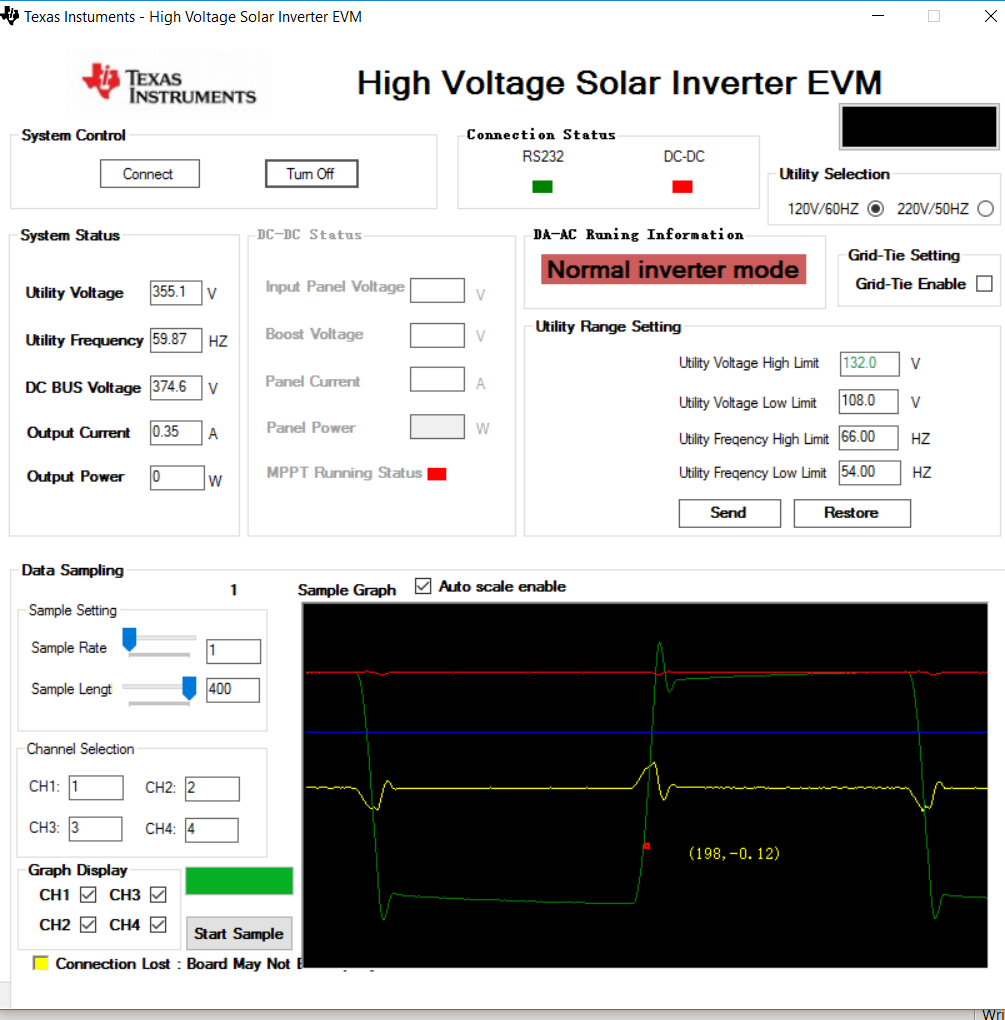
Task: Click the Output Current reading 0.35
Action: pos(176,433)
